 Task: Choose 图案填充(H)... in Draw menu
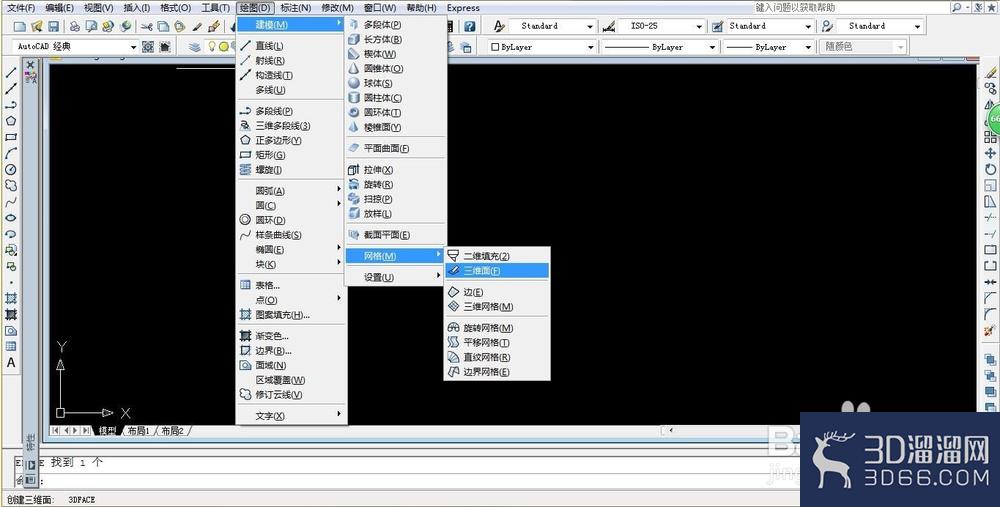point(291,314)
